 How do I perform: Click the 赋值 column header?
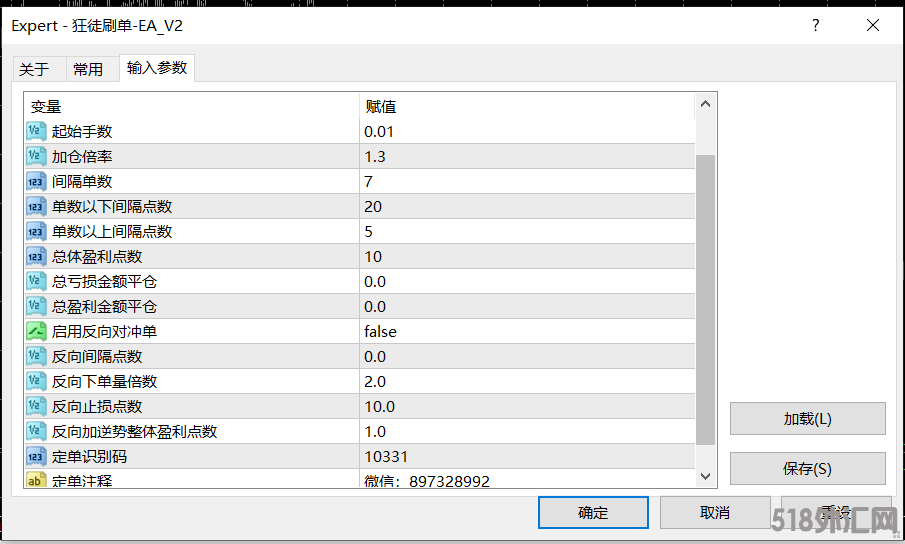coord(381,107)
